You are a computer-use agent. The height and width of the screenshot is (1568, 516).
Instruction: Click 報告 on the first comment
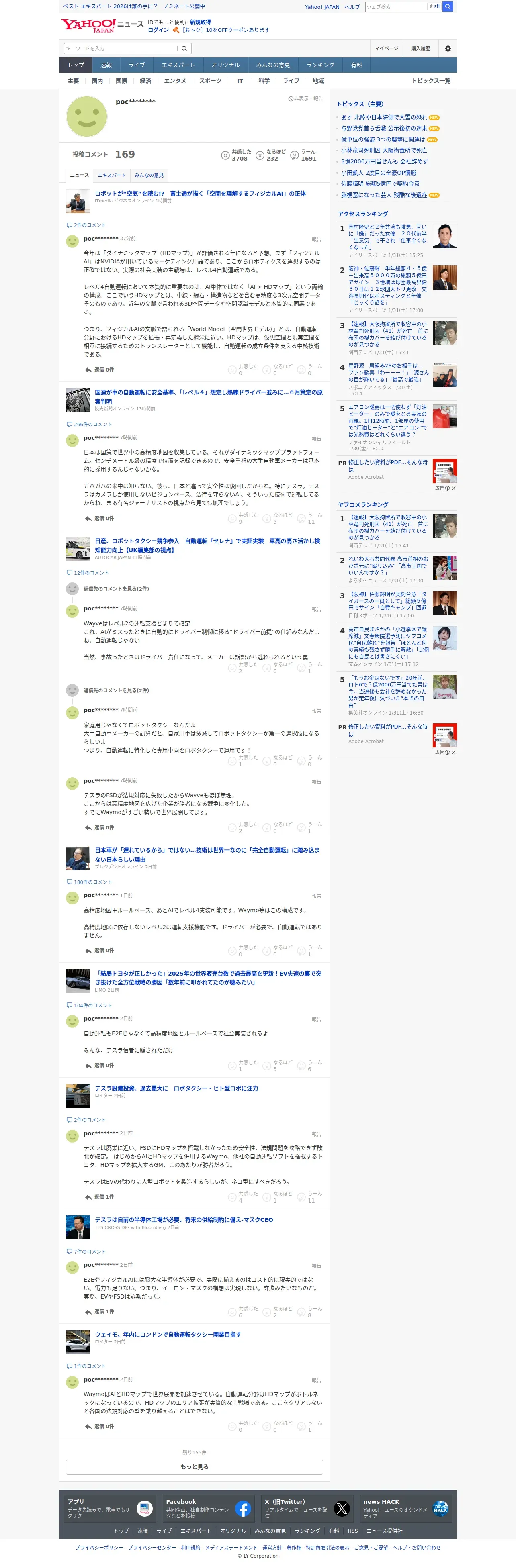pyautogui.click(x=317, y=240)
